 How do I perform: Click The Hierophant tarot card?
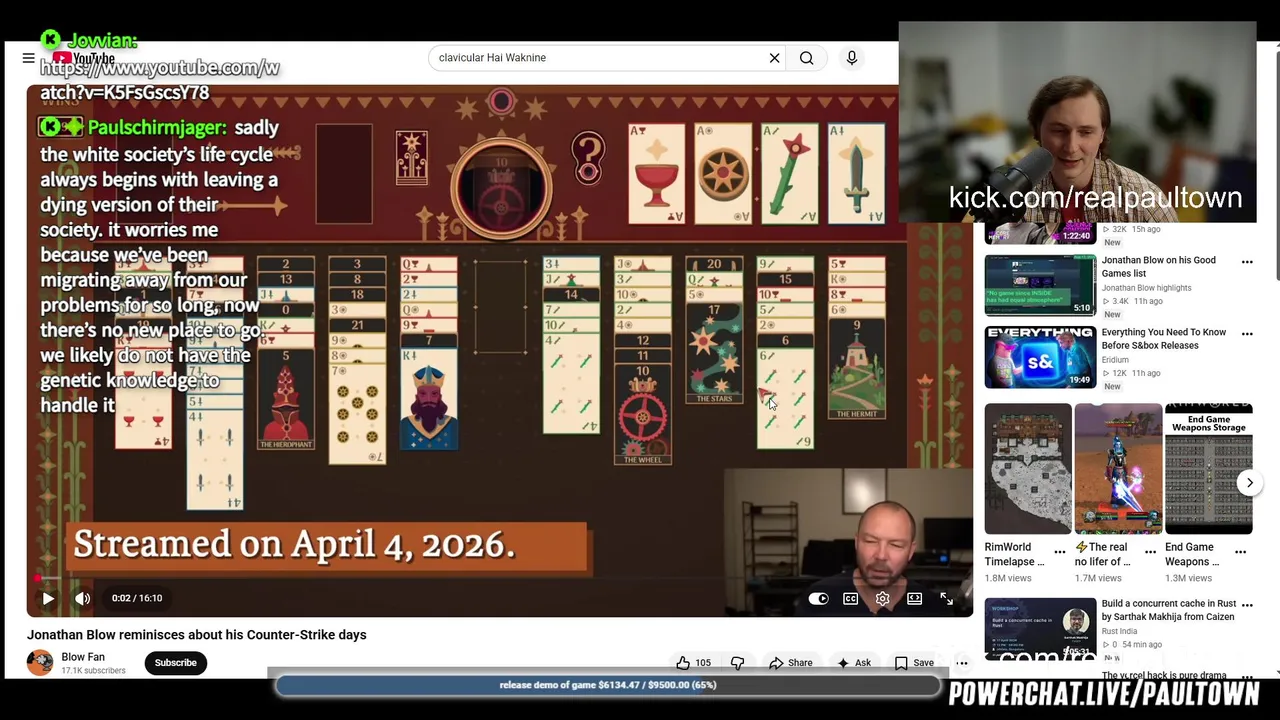tap(286, 398)
